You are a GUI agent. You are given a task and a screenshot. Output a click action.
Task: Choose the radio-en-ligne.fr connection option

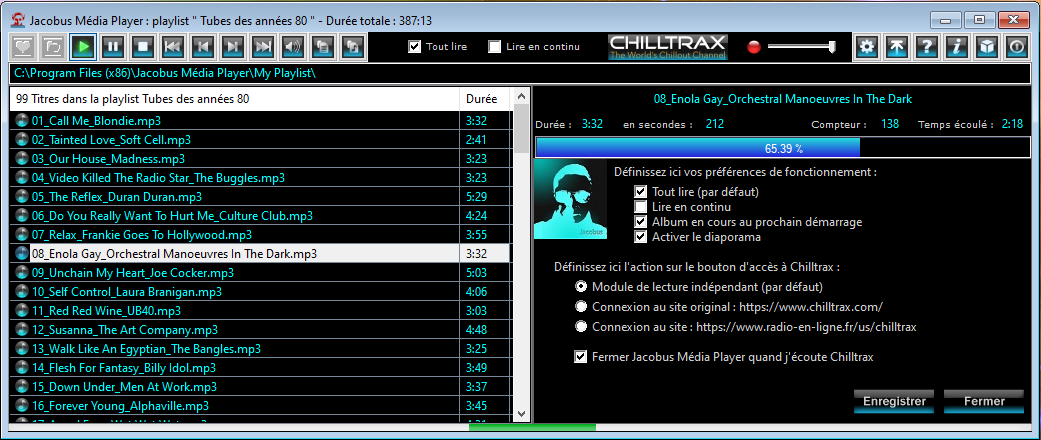pyautogui.click(x=581, y=327)
